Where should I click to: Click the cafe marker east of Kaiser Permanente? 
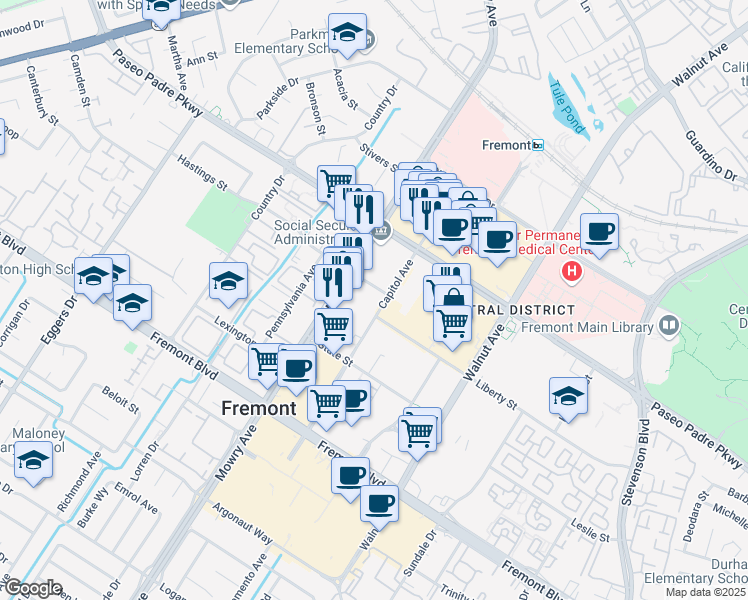600,234
